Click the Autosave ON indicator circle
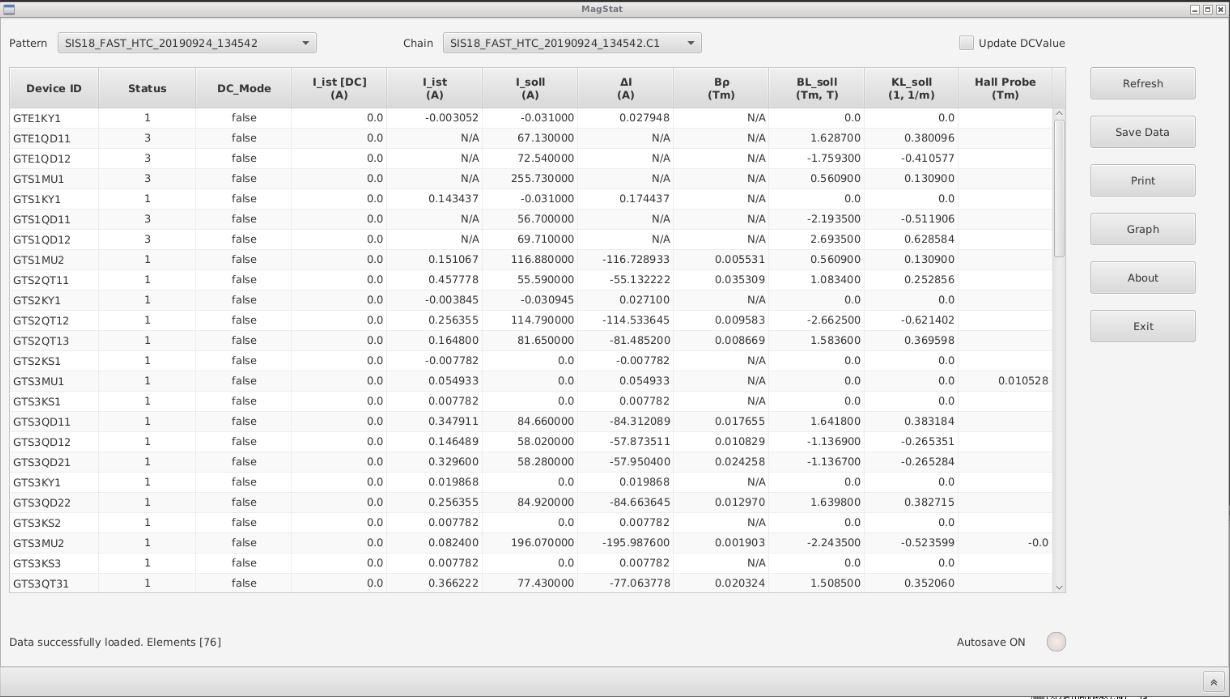This screenshot has width=1230, height=699. click(1056, 642)
